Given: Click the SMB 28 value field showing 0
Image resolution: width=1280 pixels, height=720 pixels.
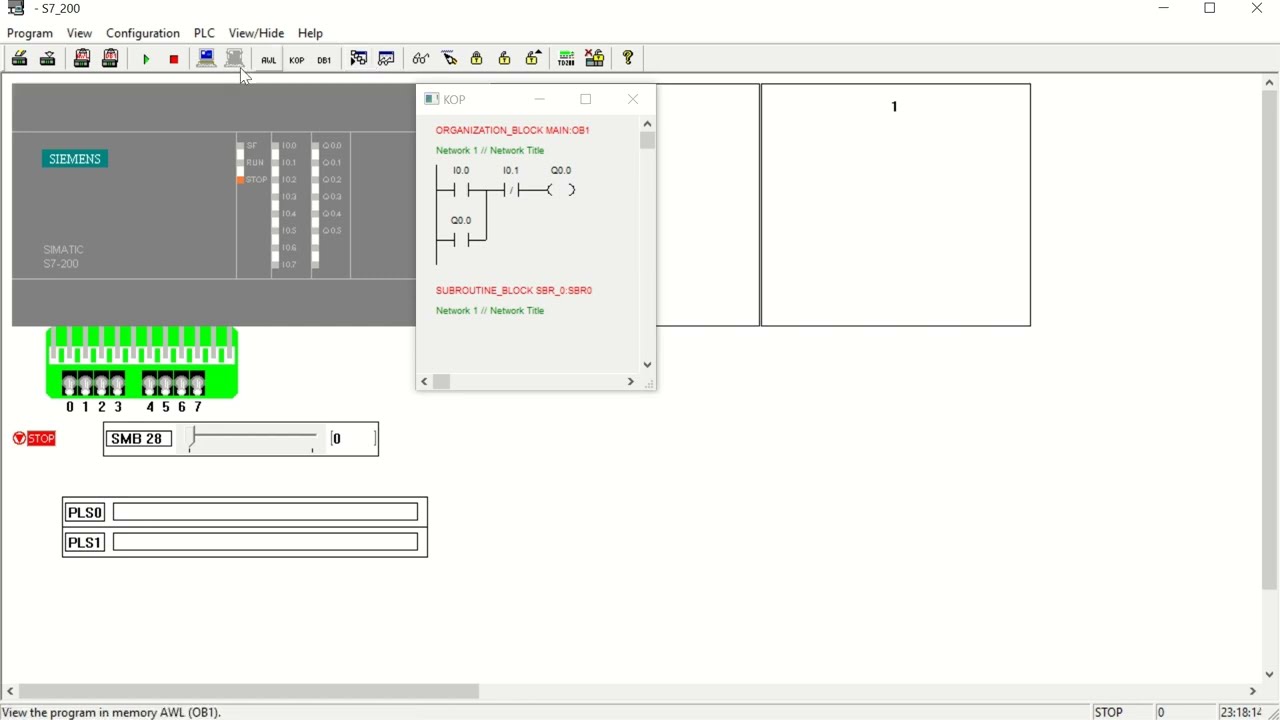Looking at the screenshot, I should click(354, 439).
